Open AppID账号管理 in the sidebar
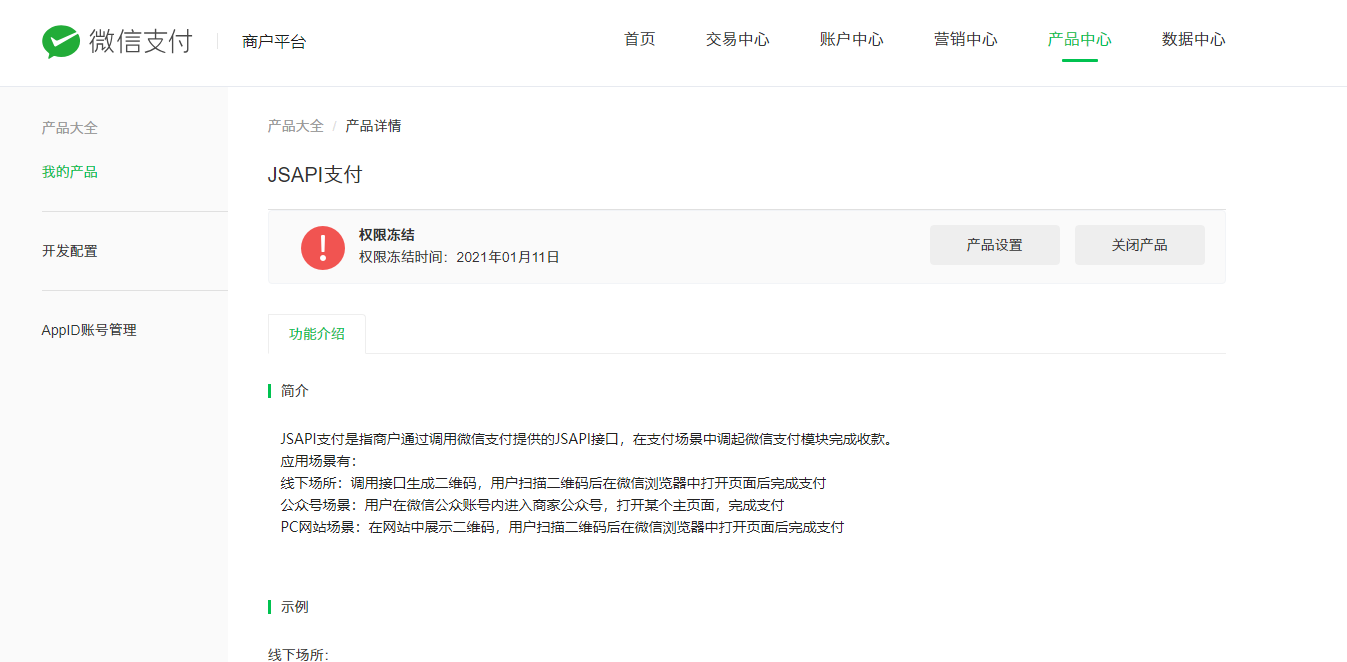Image resolution: width=1347 pixels, height=662 pixels. tap(89, 330)
